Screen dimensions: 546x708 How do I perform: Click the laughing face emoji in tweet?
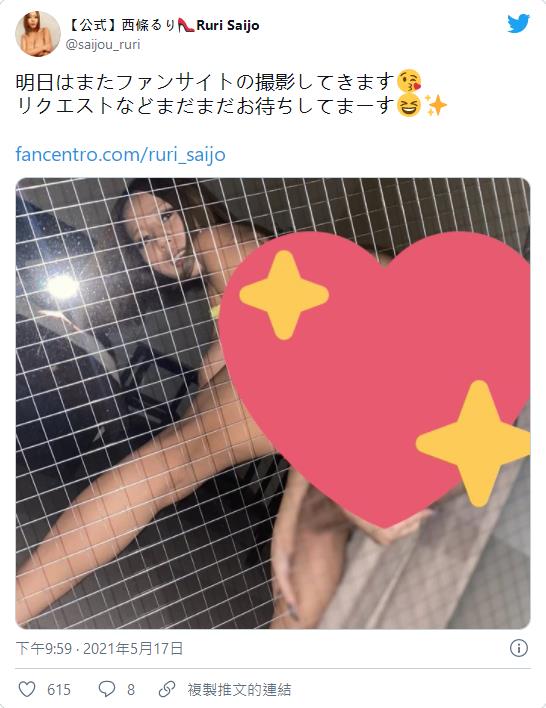point(409,106)
